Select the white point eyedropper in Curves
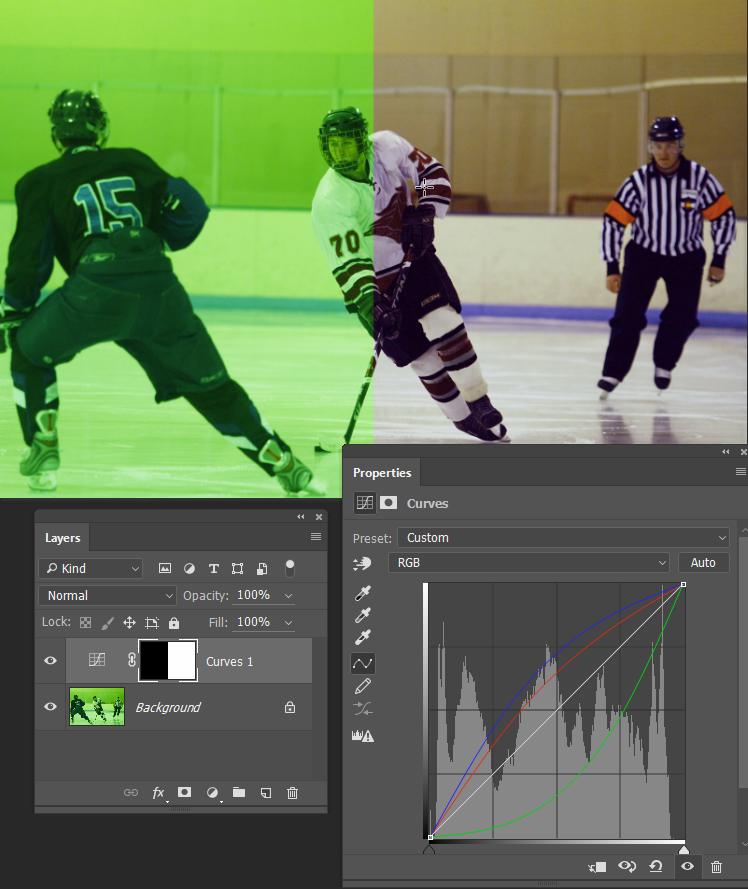 tap(363, 637)
